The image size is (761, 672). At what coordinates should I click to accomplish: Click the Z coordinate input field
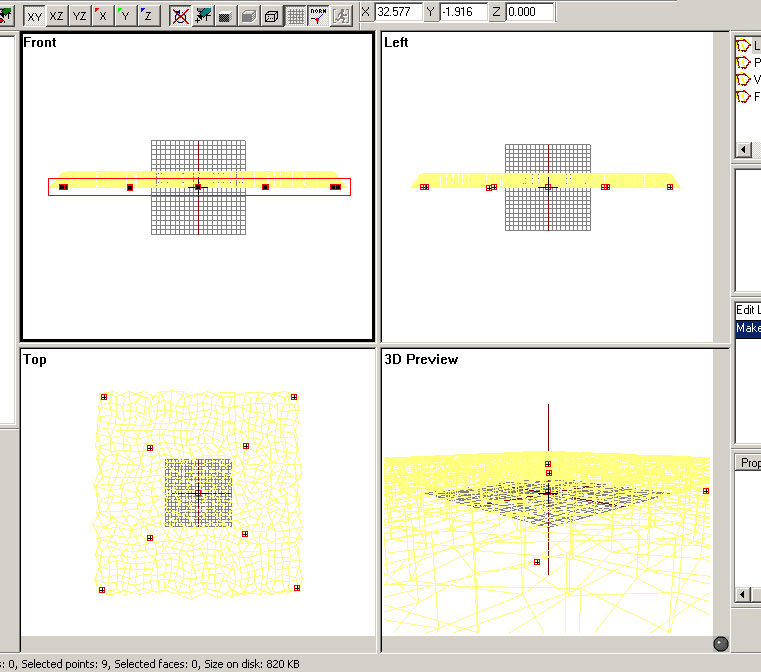click(530, 12)
